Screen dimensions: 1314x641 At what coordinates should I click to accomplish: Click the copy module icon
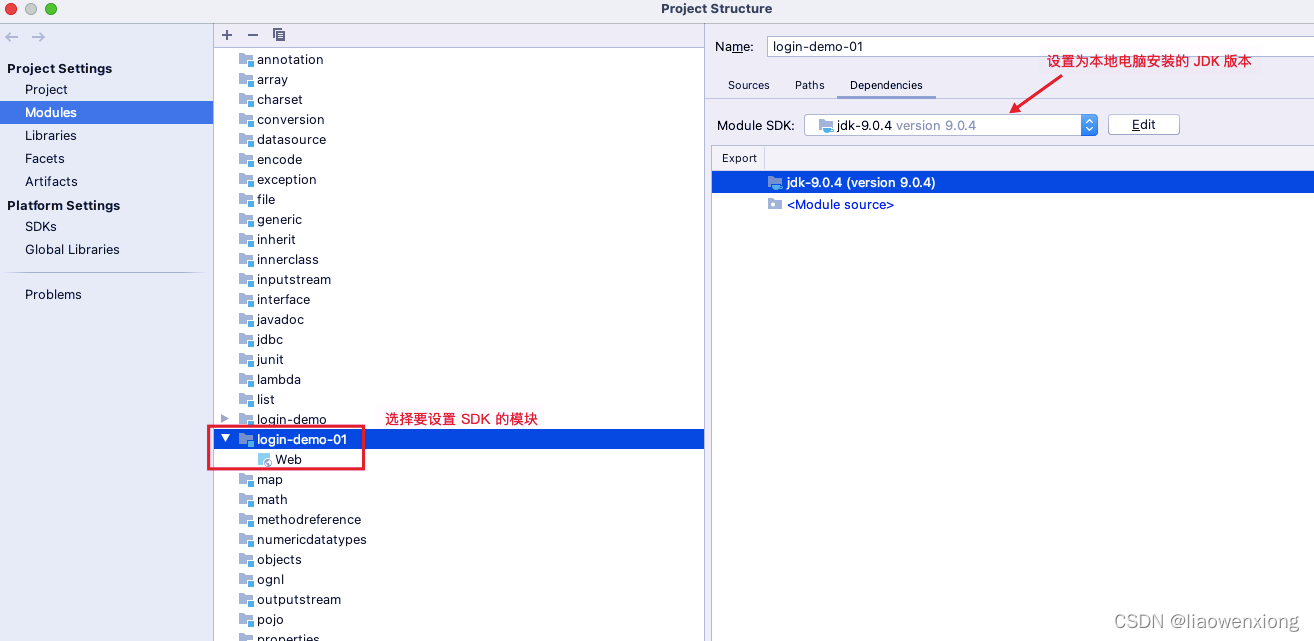[x=279, y=35]
